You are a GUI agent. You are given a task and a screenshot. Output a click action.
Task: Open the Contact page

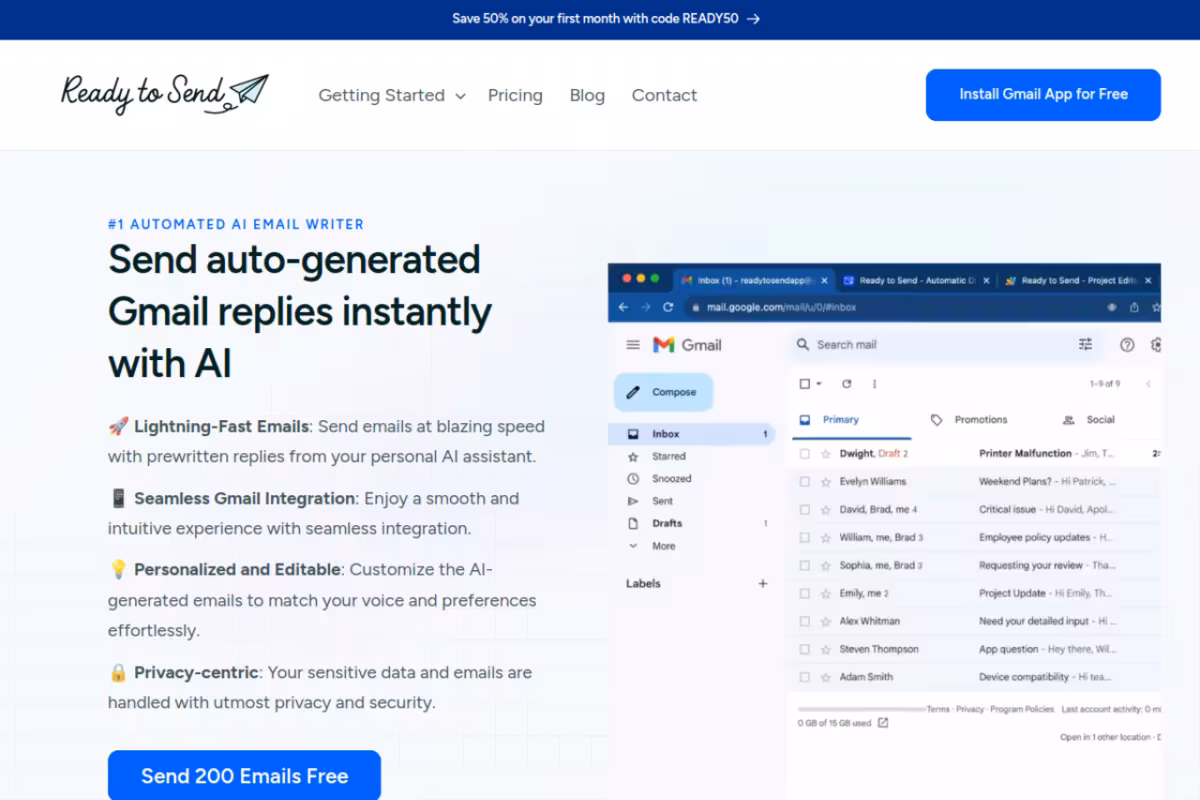[x=664, y=95]
